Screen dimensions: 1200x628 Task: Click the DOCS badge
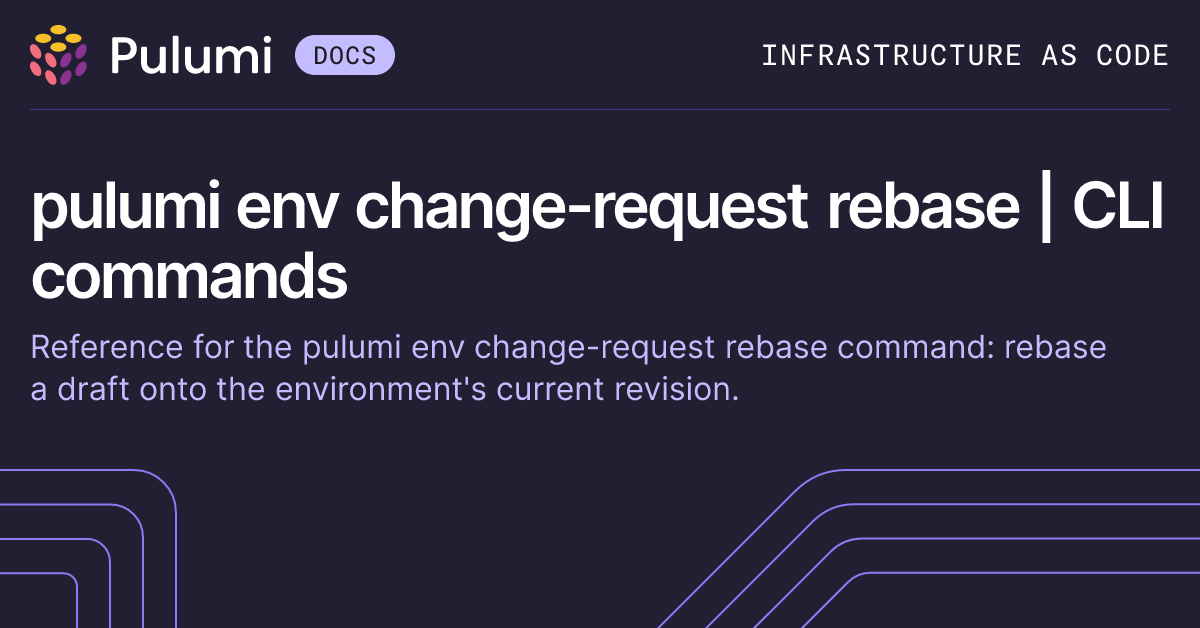click(x=344, y=55)
